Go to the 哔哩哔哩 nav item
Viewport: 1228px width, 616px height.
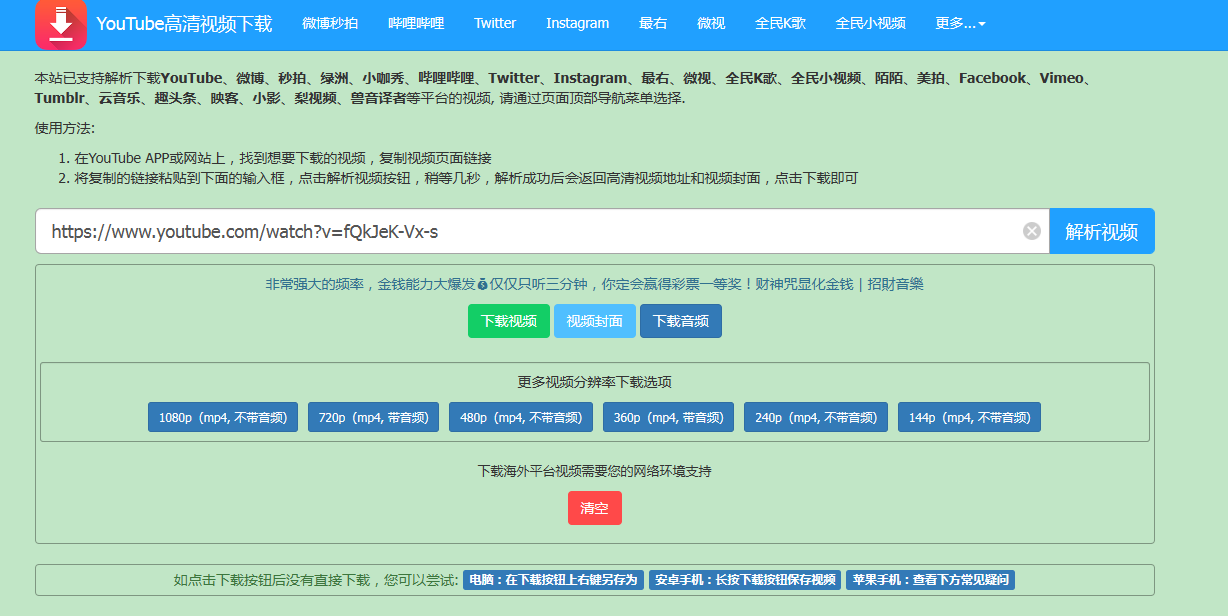pyautogui.click(x=416, y=23)
